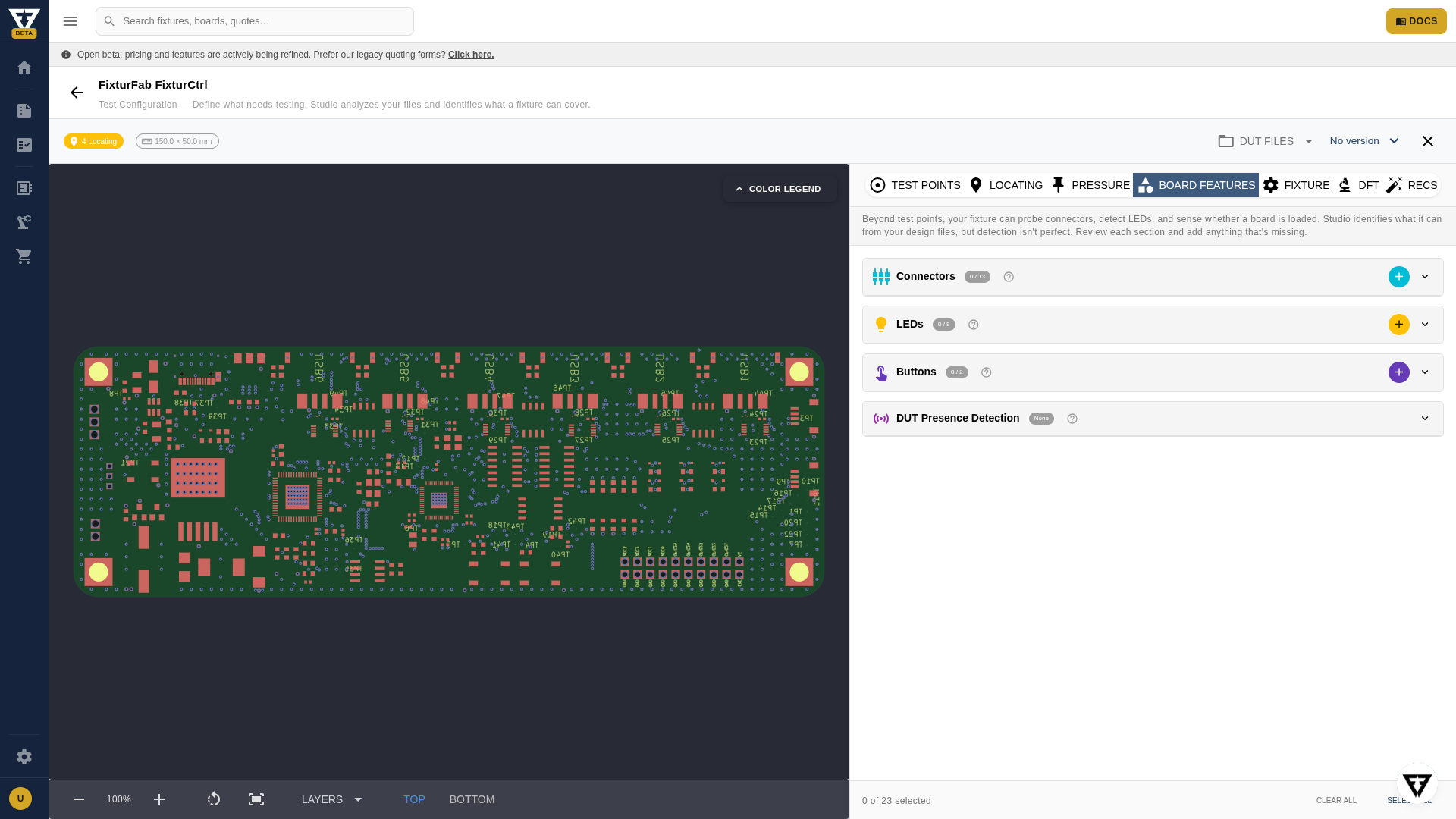Open the LAYERS dropdown
1456x819 pixels.
332,799
